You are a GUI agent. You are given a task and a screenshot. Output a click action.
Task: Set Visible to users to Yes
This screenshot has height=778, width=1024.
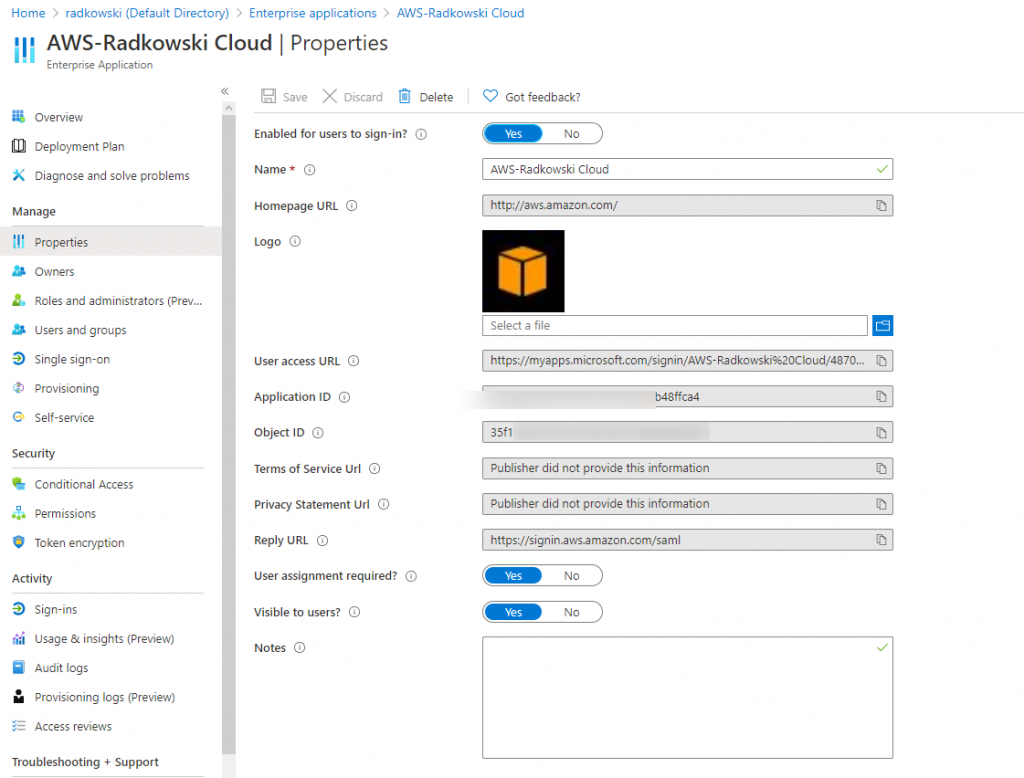[x=513, y=612]
